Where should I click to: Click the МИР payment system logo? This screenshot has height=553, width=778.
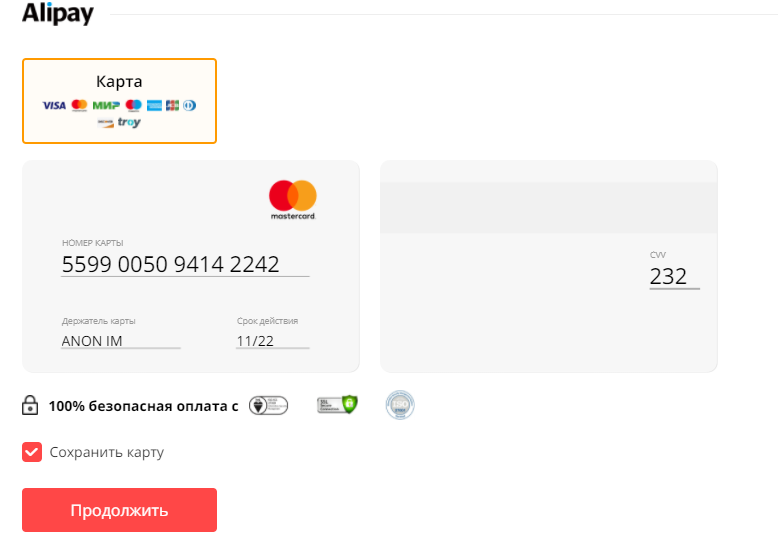pyautogui.click(x=106, y=105)
